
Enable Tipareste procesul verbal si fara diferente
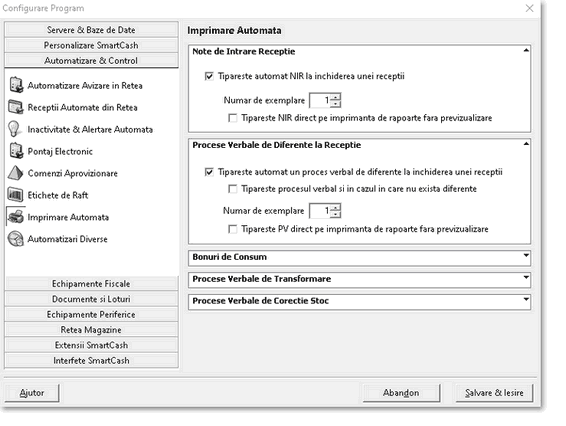tap(233, 189)
